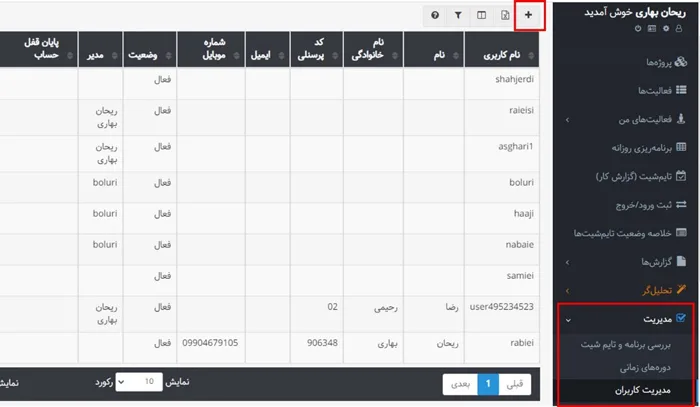Select page 1 in pagination
The height and width of the screenshot is (407, 700).
(488, 384)
